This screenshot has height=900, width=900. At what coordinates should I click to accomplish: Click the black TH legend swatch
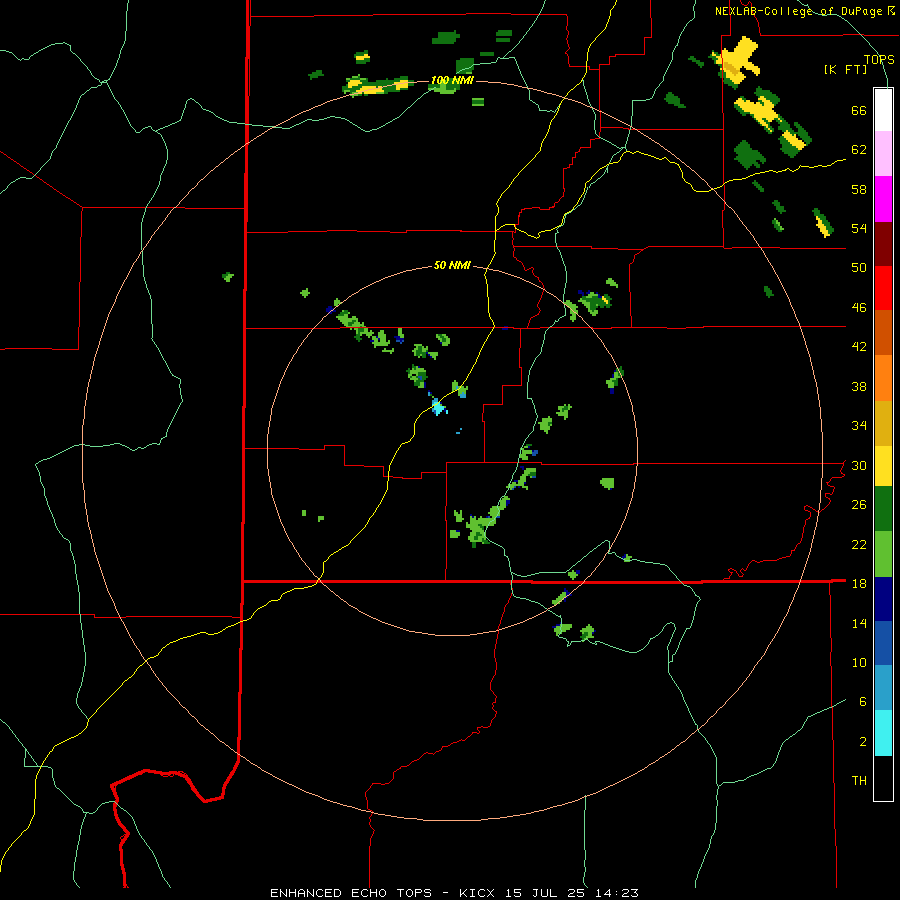883,778
